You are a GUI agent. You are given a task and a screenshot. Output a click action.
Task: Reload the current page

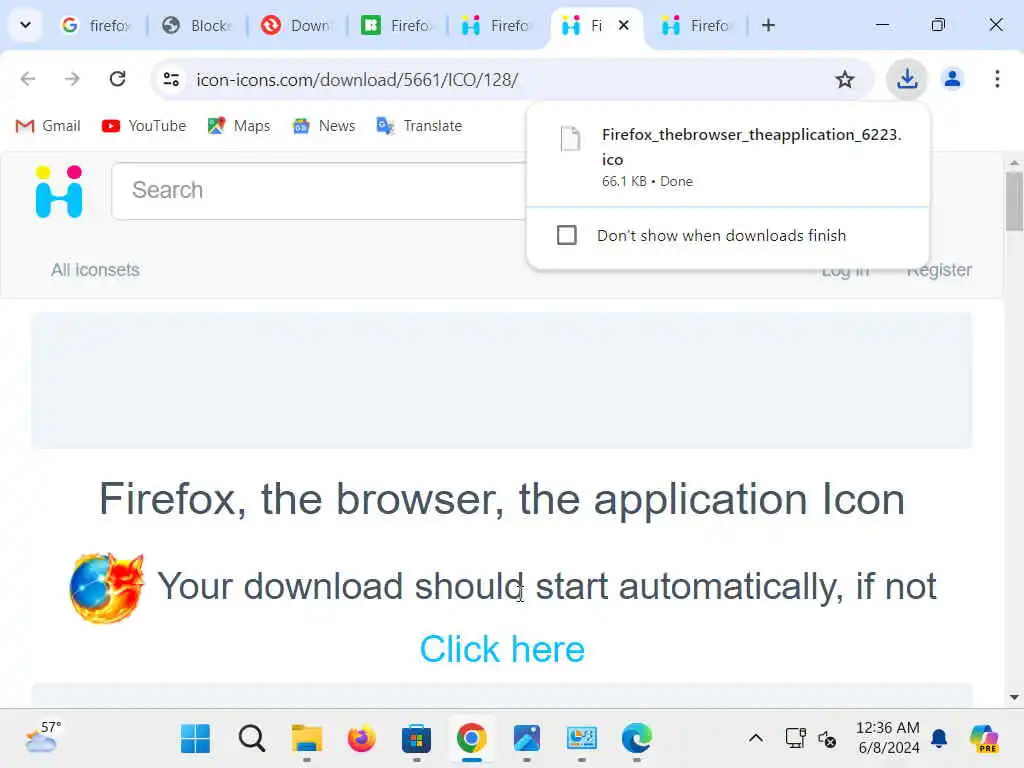(118, 79)
